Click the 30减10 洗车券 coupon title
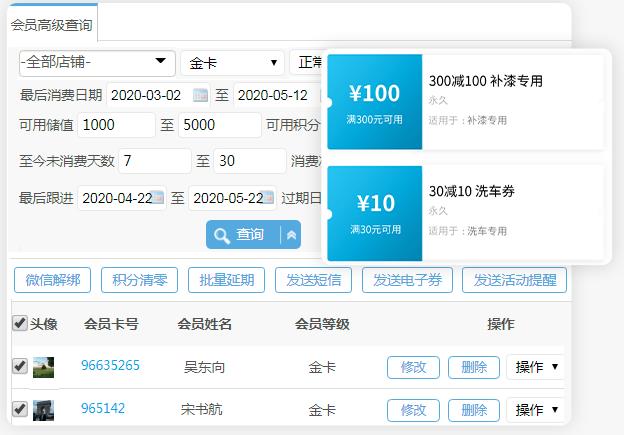 click(472, 191)
